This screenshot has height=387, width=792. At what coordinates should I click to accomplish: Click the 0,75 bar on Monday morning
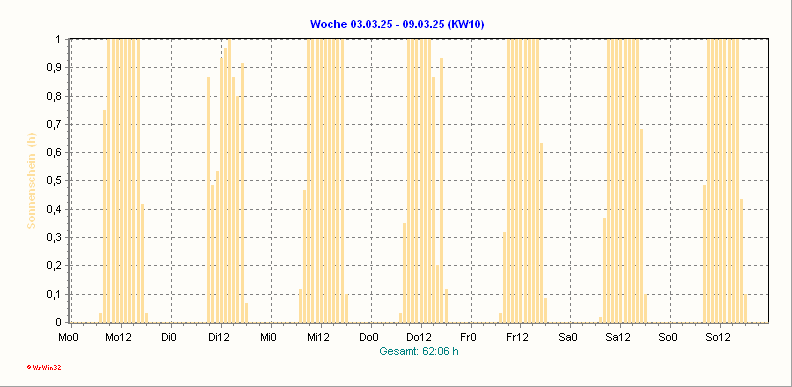tap(105, 216)
